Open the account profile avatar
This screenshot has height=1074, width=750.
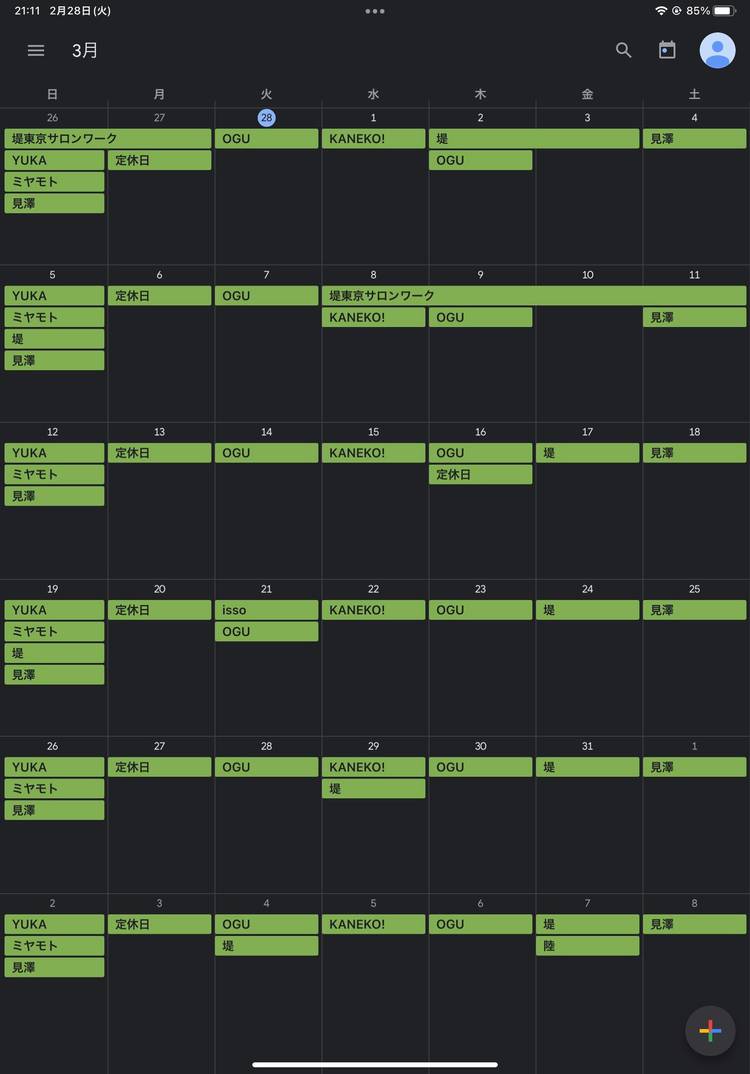click(x=717, y=50)
